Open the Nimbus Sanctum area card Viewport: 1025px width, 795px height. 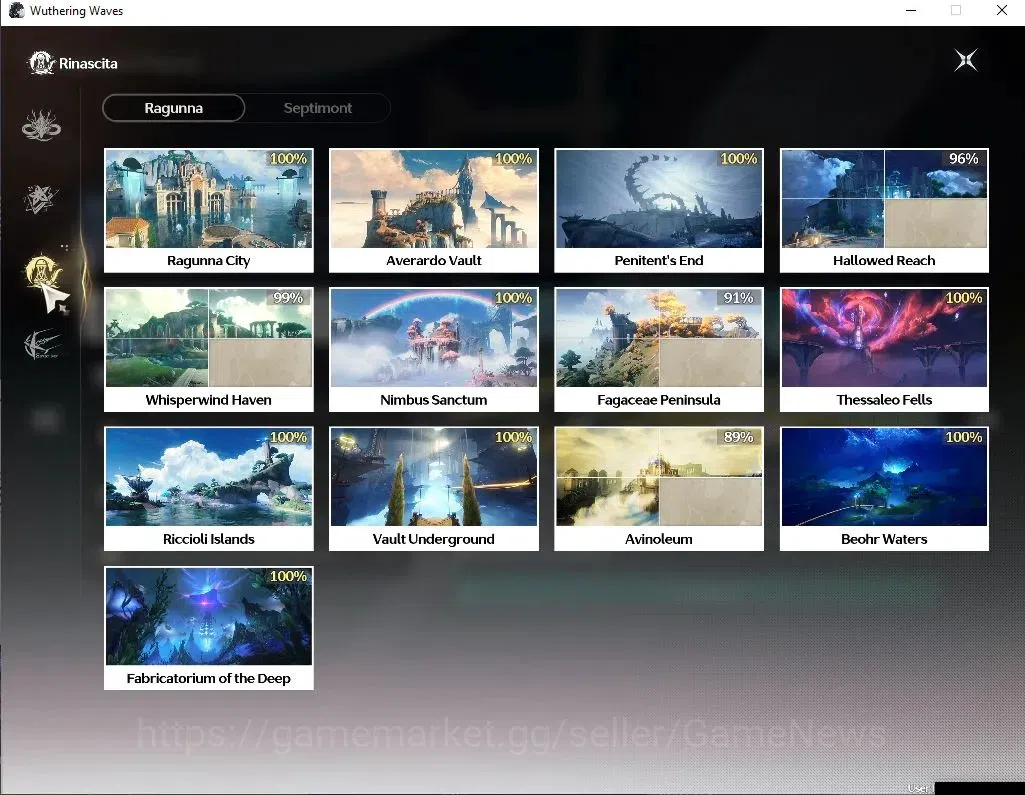point(433,350)
